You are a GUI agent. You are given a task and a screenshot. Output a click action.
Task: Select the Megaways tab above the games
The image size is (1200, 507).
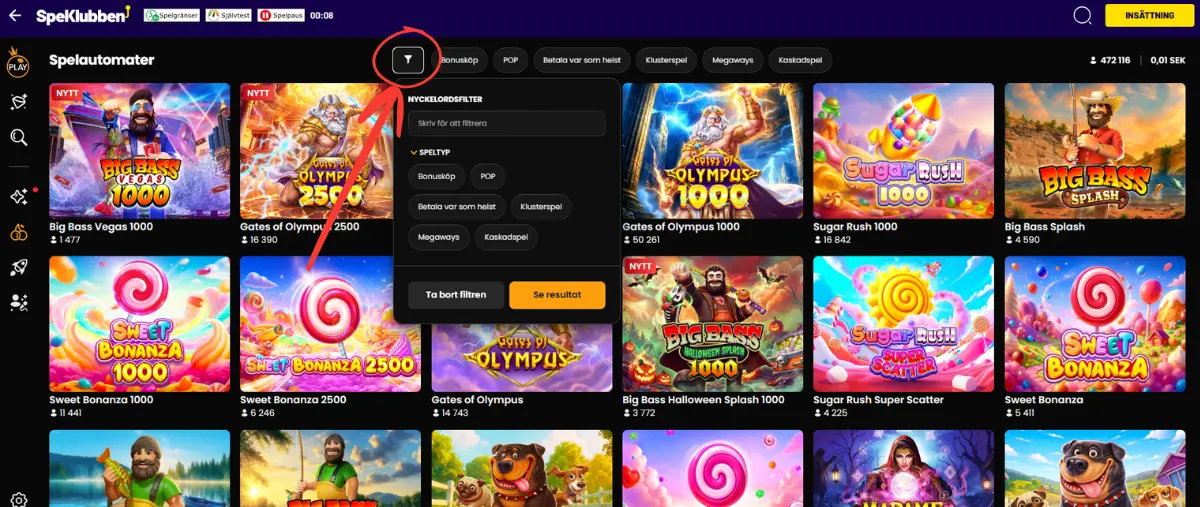point(732,60)
